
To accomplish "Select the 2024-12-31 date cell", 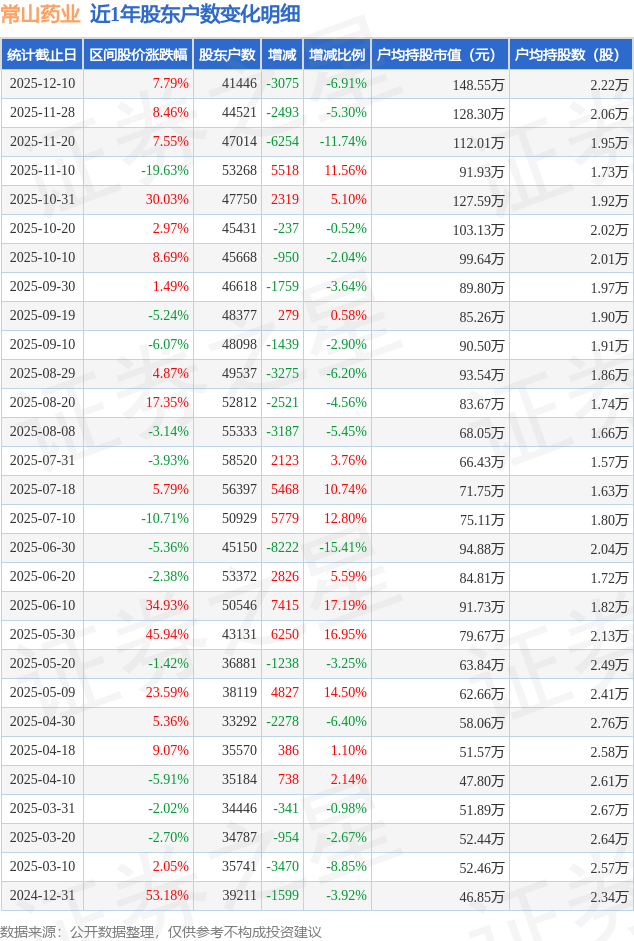I will tap(42, 896).
